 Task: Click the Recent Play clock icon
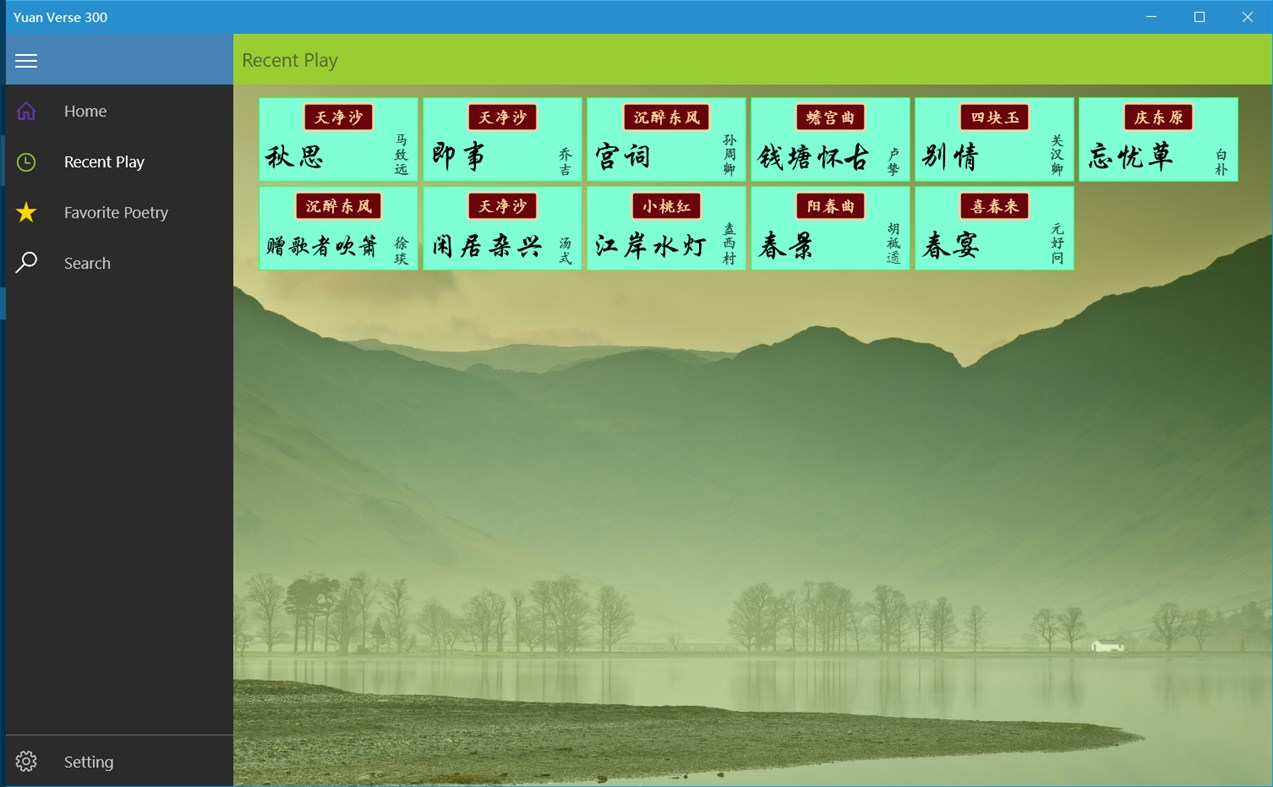26,161
